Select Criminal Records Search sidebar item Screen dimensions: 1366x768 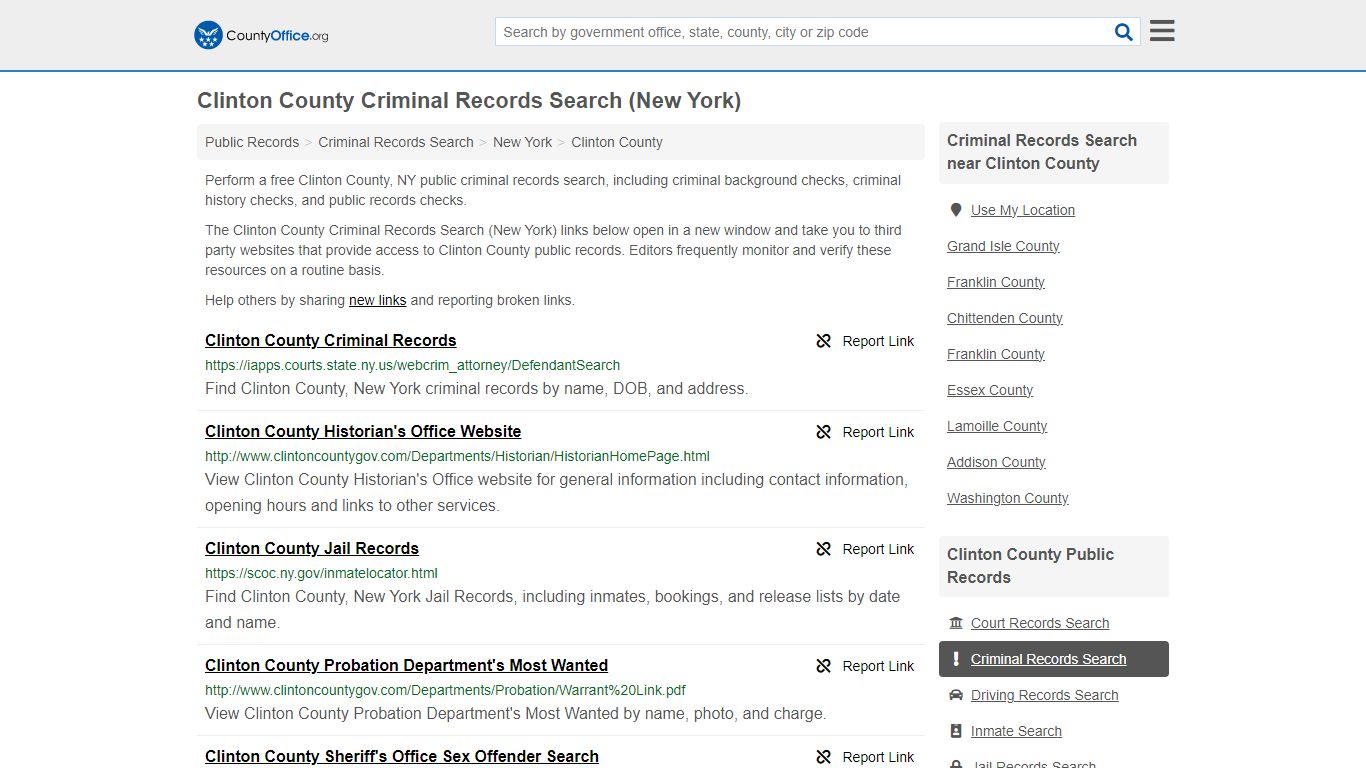1054,659
